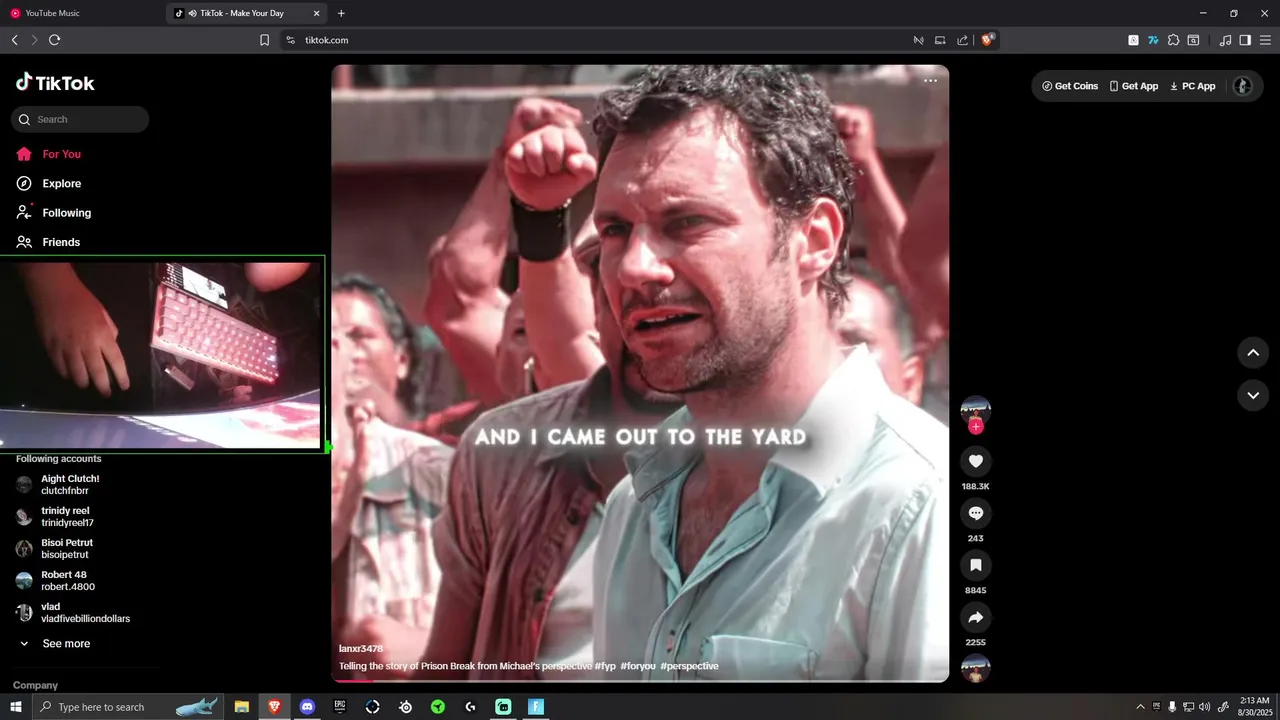This screenshot has width=1280, height=720.
Task: Open Epic Games Launcher from the taskbar
Action: tap(340, 707)
